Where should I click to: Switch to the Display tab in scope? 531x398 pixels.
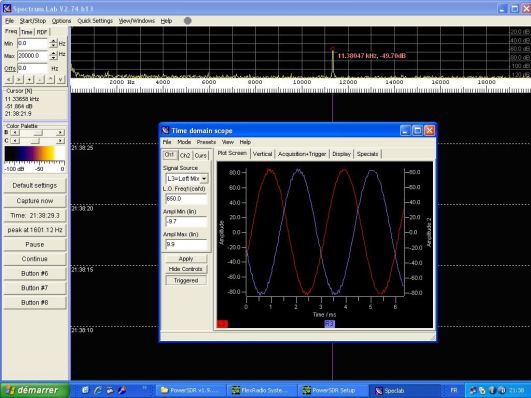point(341,154)
